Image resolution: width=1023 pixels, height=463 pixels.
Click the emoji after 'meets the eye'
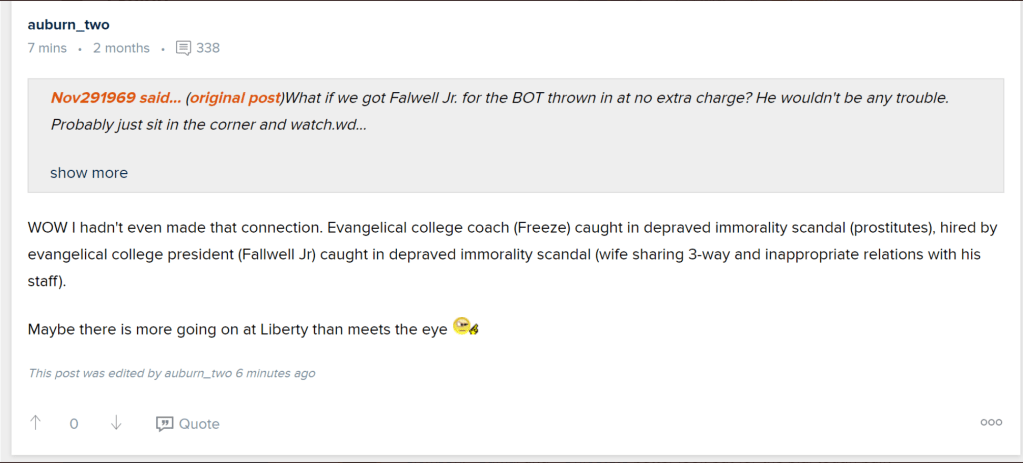tap(465, 327)
